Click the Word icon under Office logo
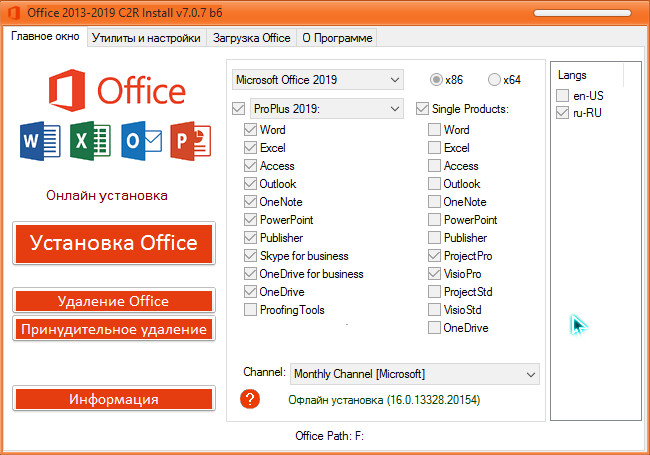650x455 pixels. [33, 140]
